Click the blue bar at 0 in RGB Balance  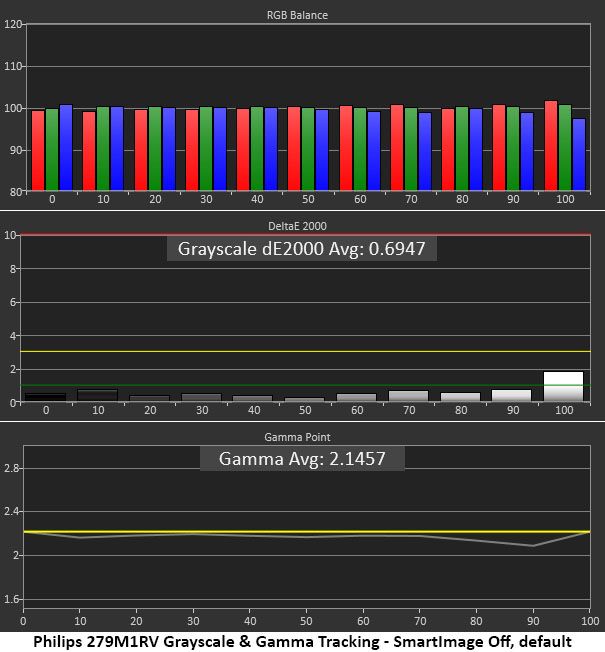(66, 148)
